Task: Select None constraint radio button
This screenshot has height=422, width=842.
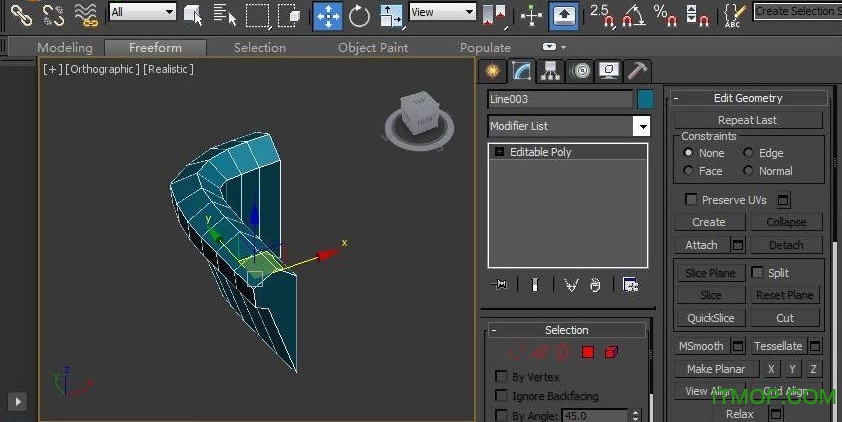Action: 688,152
